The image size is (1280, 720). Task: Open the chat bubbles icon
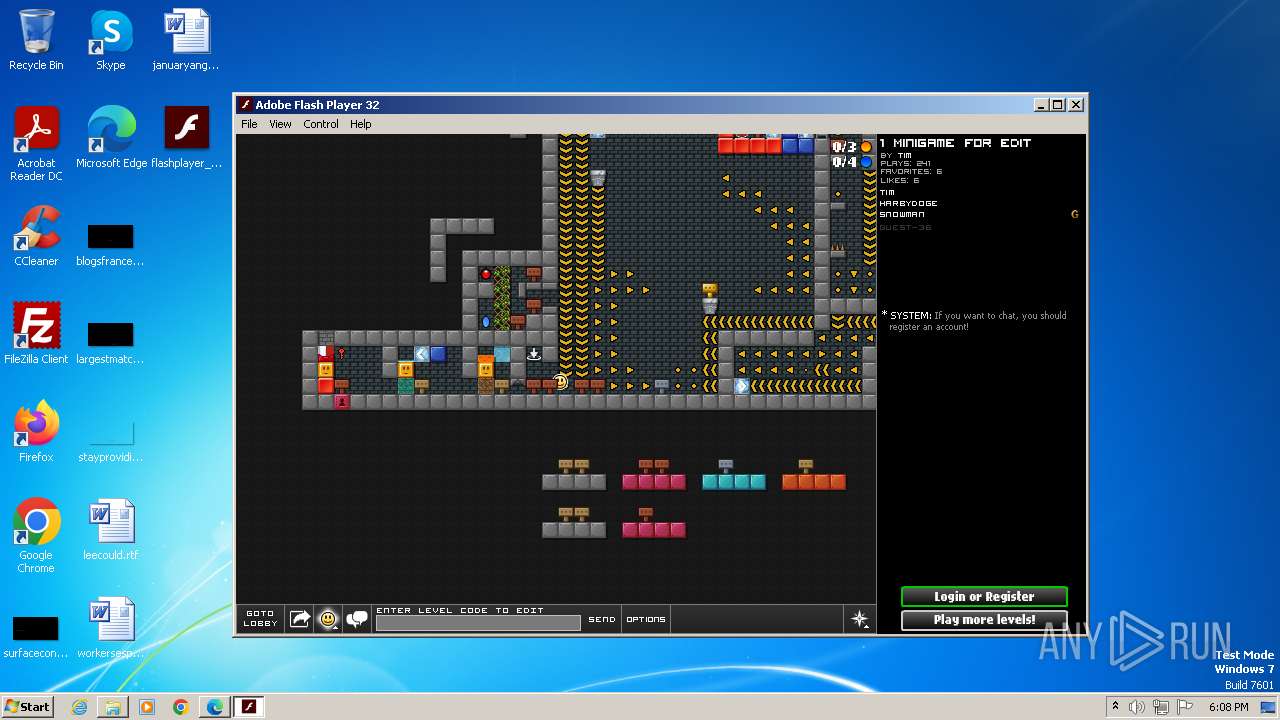point(357,620)
